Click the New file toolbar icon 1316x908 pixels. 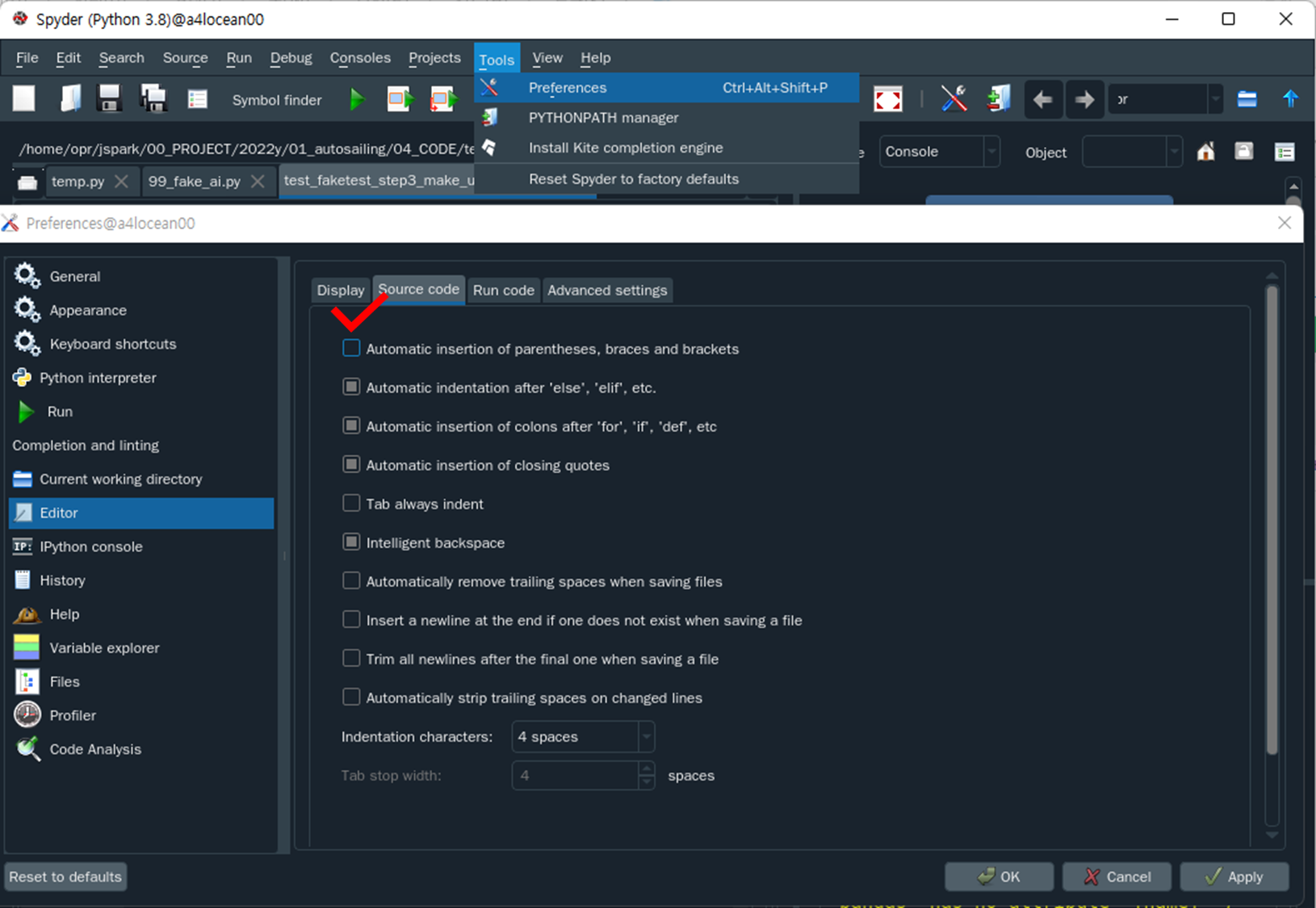tap(24, 99)
